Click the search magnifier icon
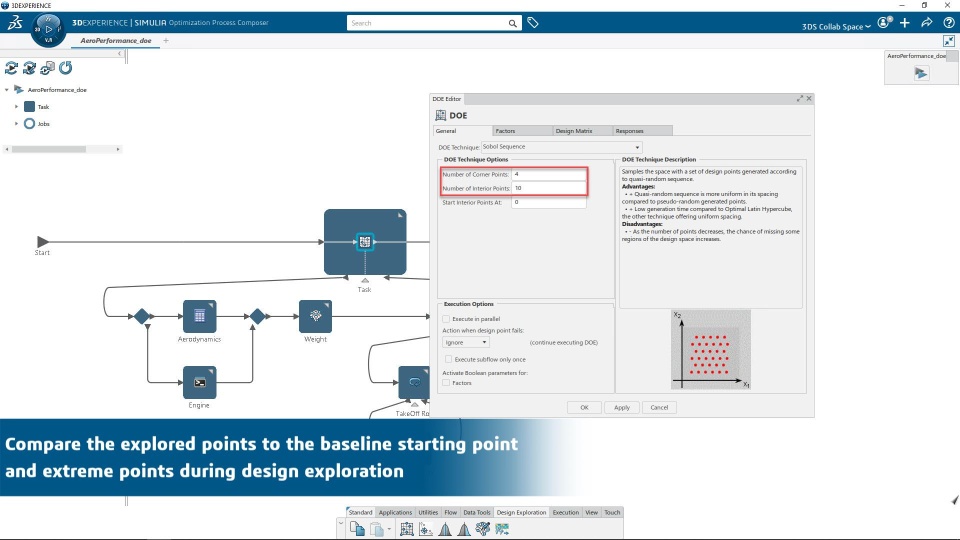 512,23
